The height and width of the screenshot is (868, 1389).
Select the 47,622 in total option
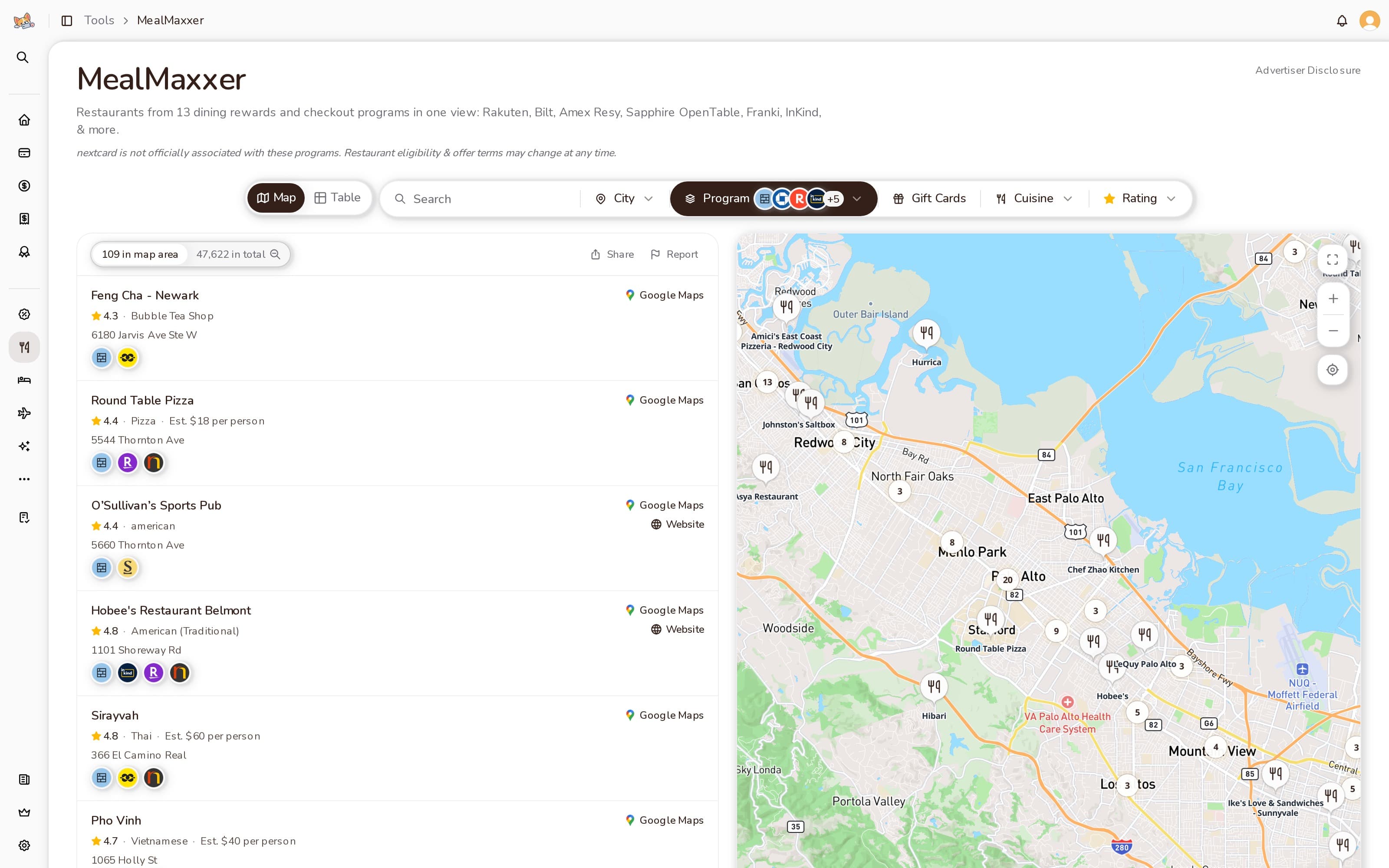pyautogui.click(x=237, y=254)
